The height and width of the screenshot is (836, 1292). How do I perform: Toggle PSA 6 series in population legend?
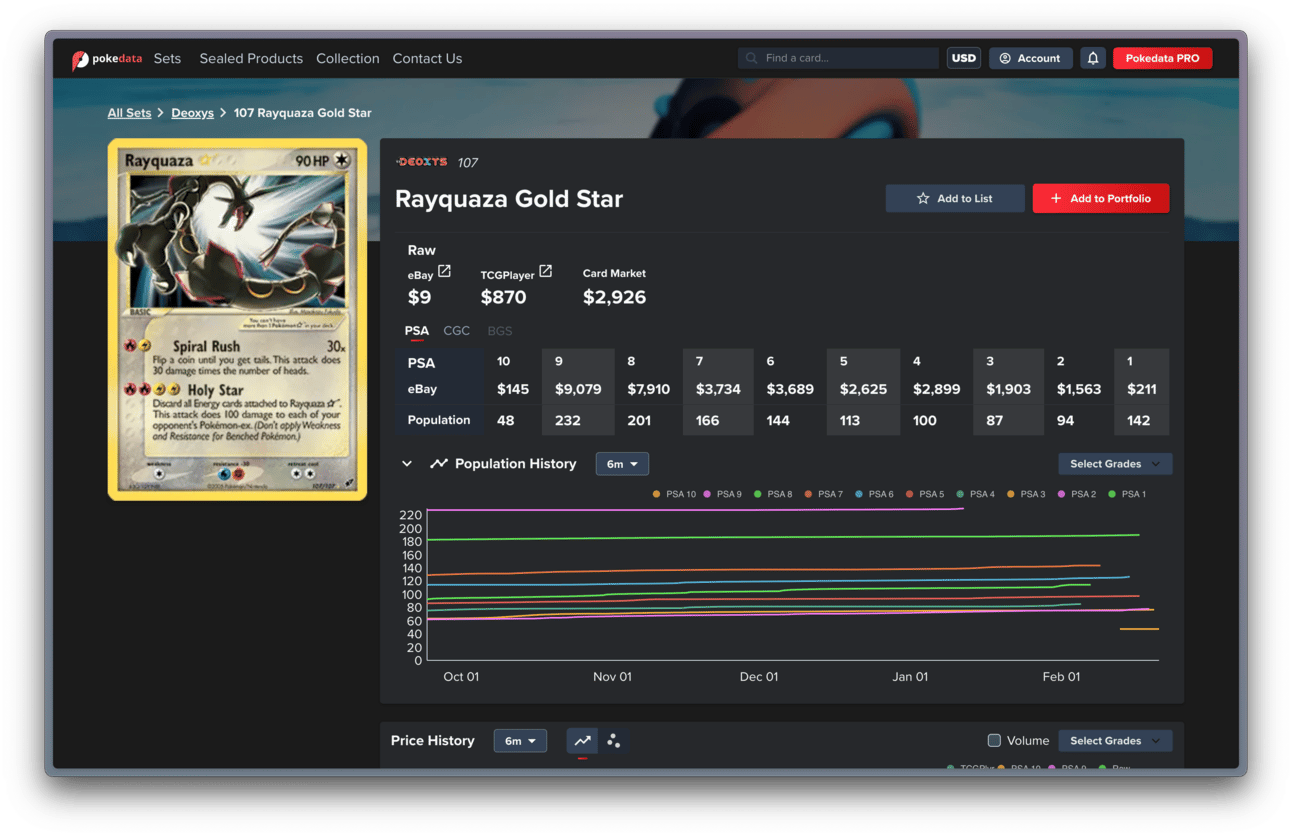(x=875, y=494)
